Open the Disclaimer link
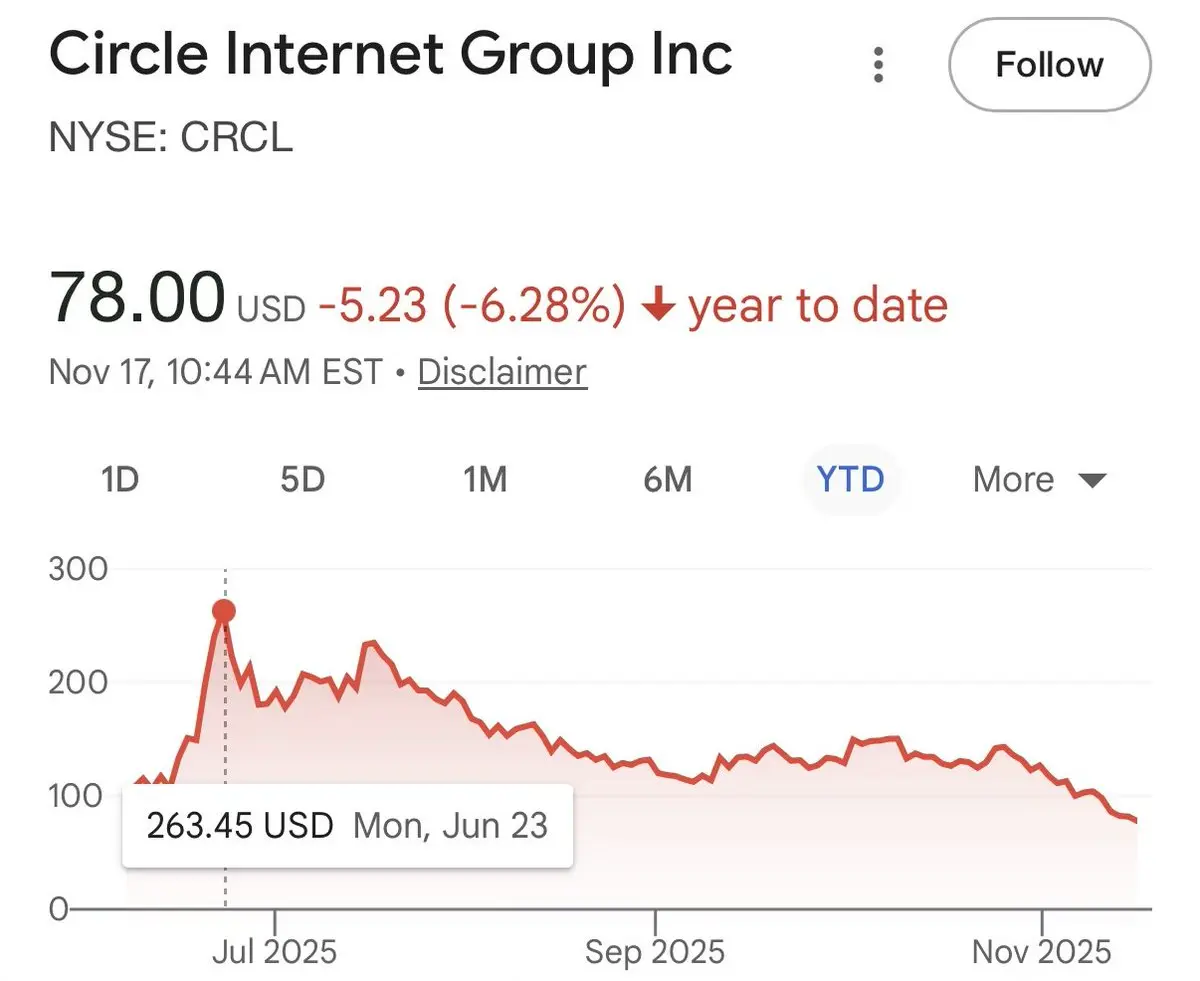Screen dimensions: 1200x981 point(502,372)
